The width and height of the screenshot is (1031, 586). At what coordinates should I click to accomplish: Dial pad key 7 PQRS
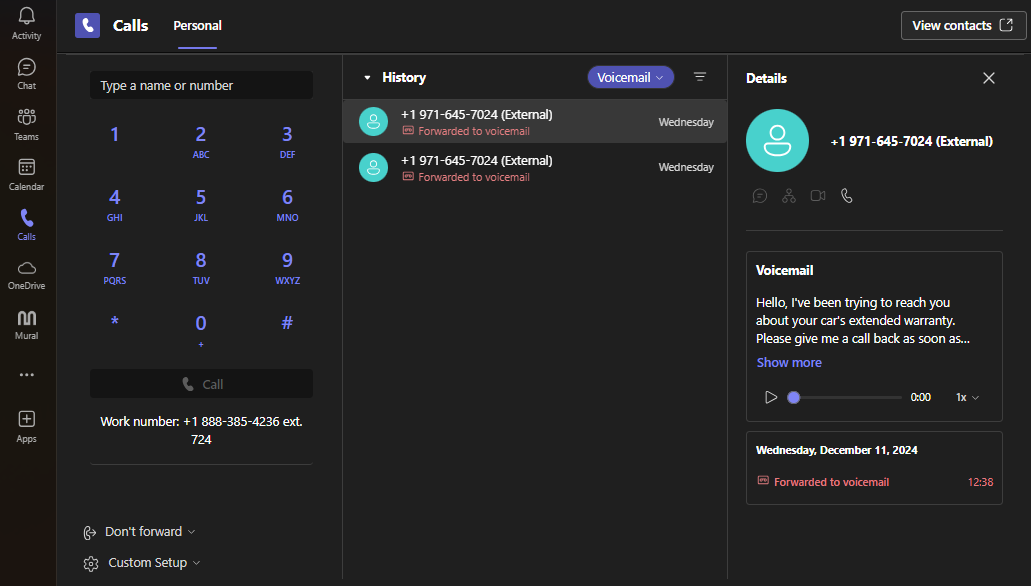[114, 268]
